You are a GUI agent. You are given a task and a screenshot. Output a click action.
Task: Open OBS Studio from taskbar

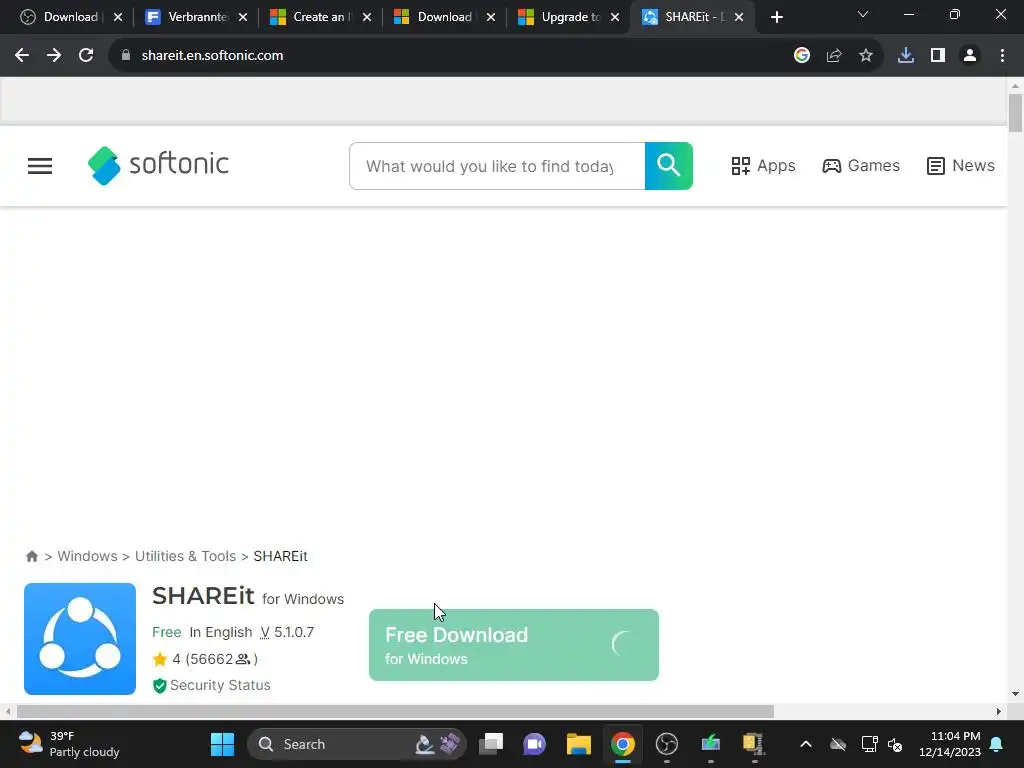click(x=667, y=744)
